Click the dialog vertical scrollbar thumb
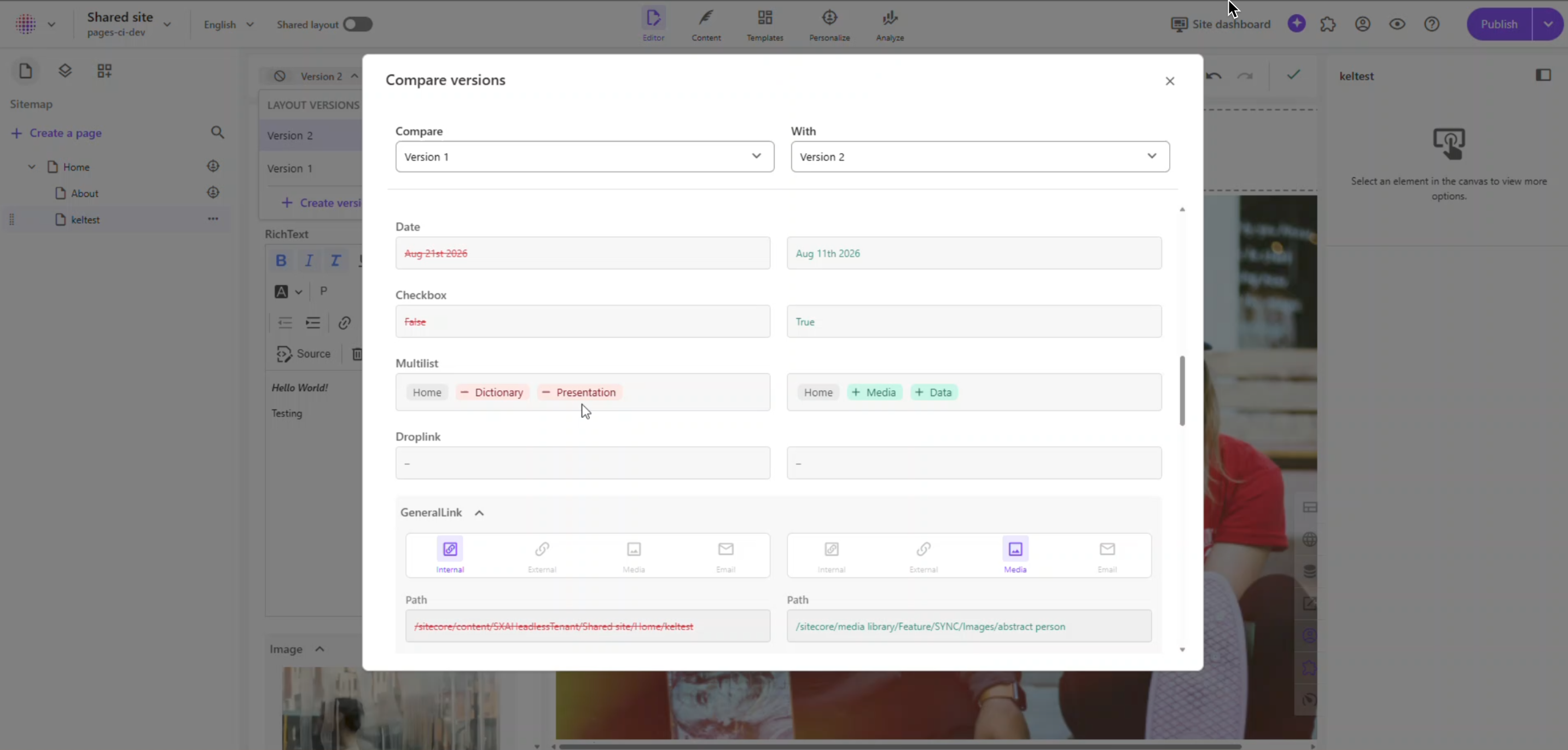This screenshot has width=1568, height=750. tap(1182, 390)
